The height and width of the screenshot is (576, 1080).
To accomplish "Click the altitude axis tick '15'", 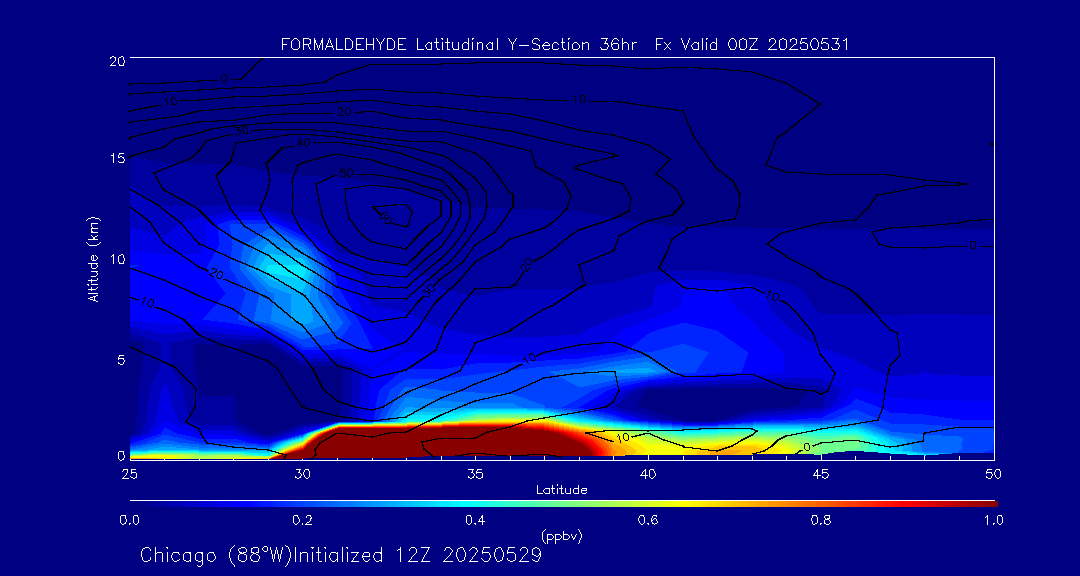I will (x=116, y=158).
